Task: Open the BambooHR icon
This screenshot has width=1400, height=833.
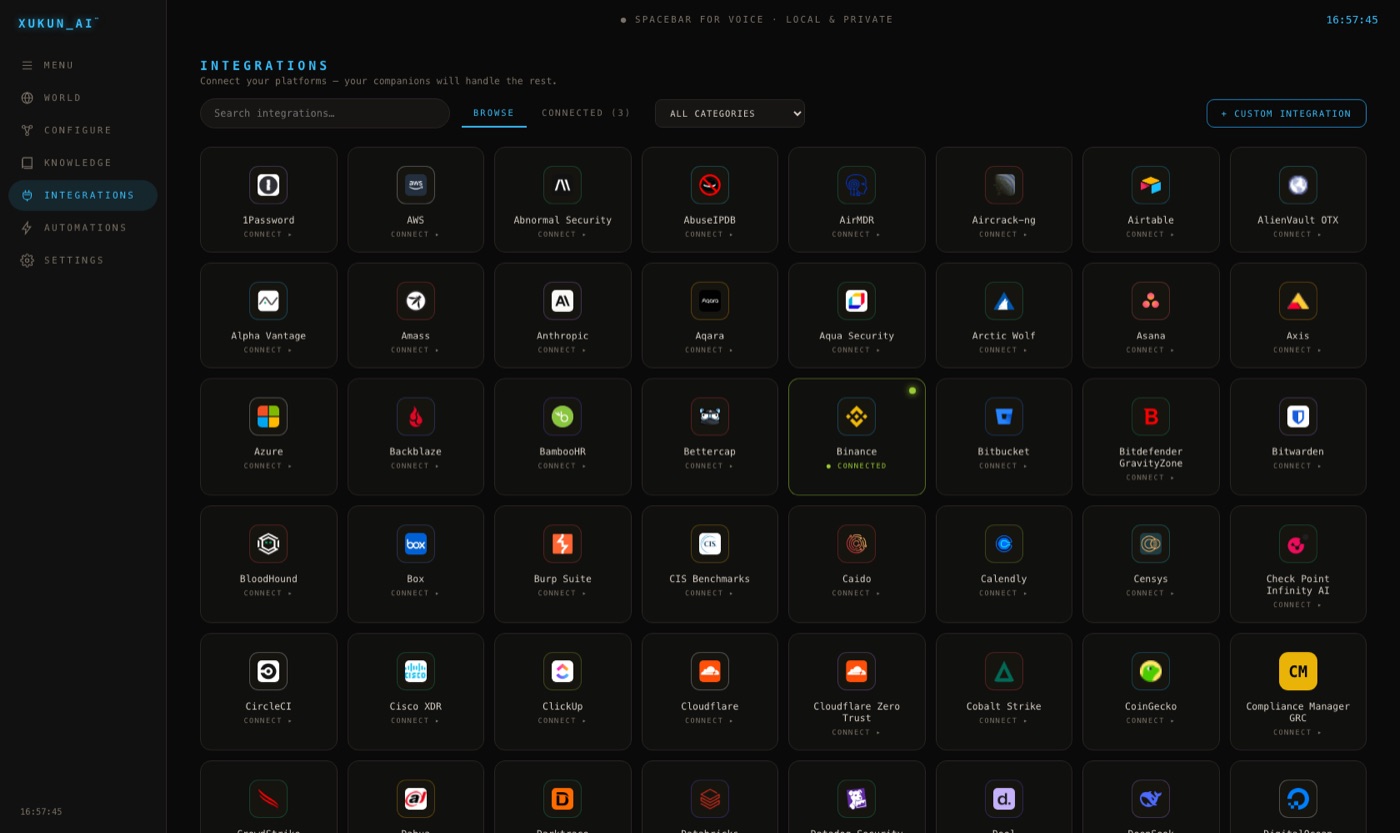Action: pyautogui.click(x=562, y=417)
